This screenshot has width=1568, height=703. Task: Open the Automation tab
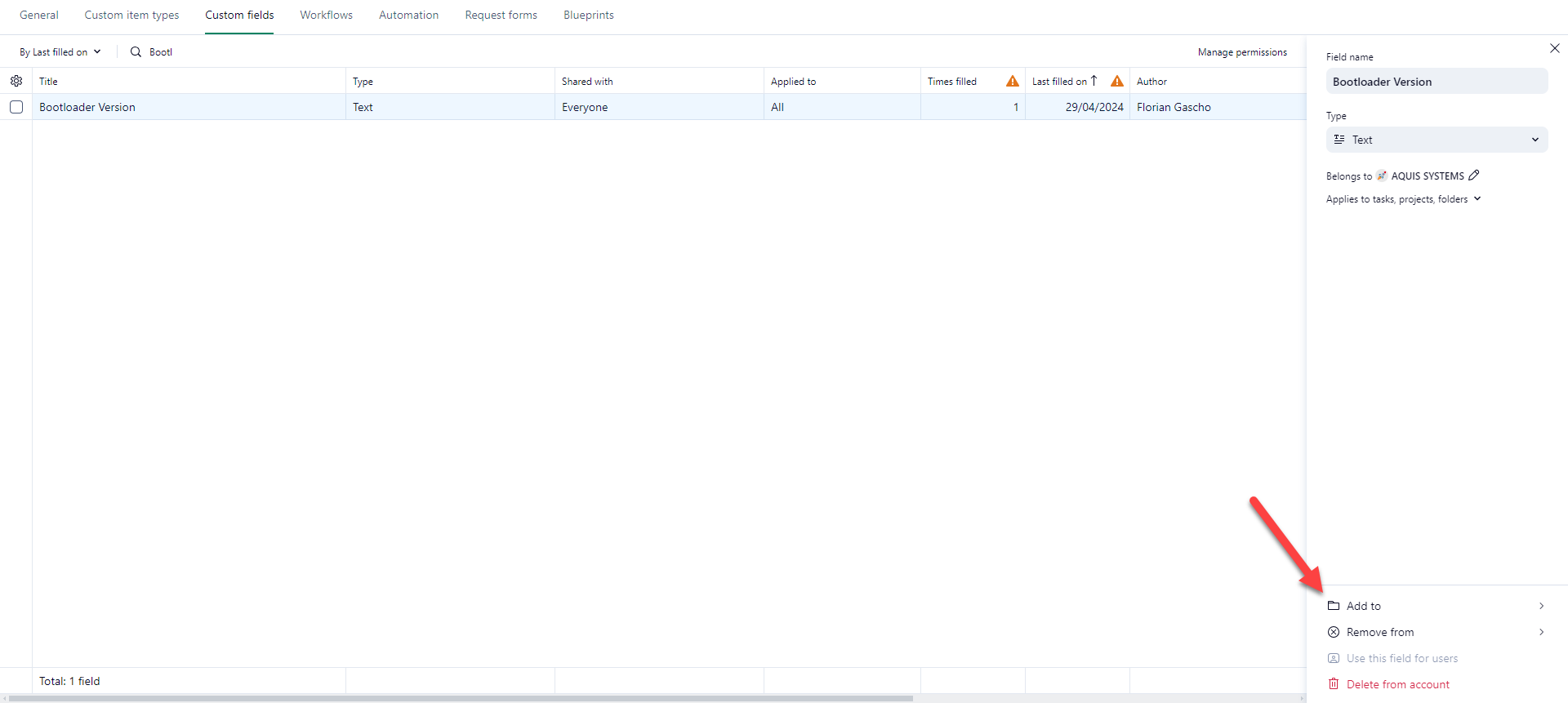point(408,15)
